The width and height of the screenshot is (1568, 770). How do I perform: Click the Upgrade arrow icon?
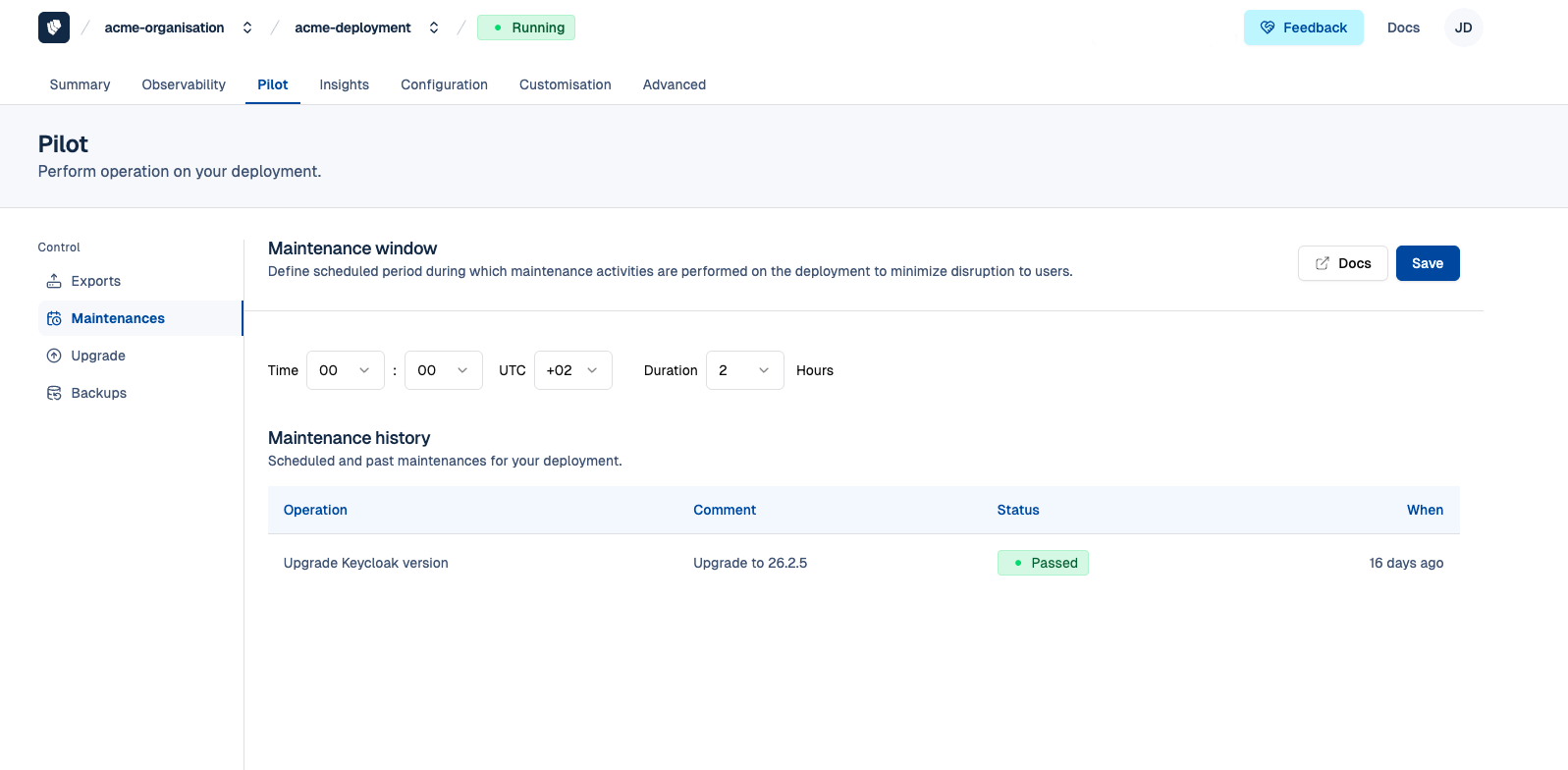coord(54,356)
